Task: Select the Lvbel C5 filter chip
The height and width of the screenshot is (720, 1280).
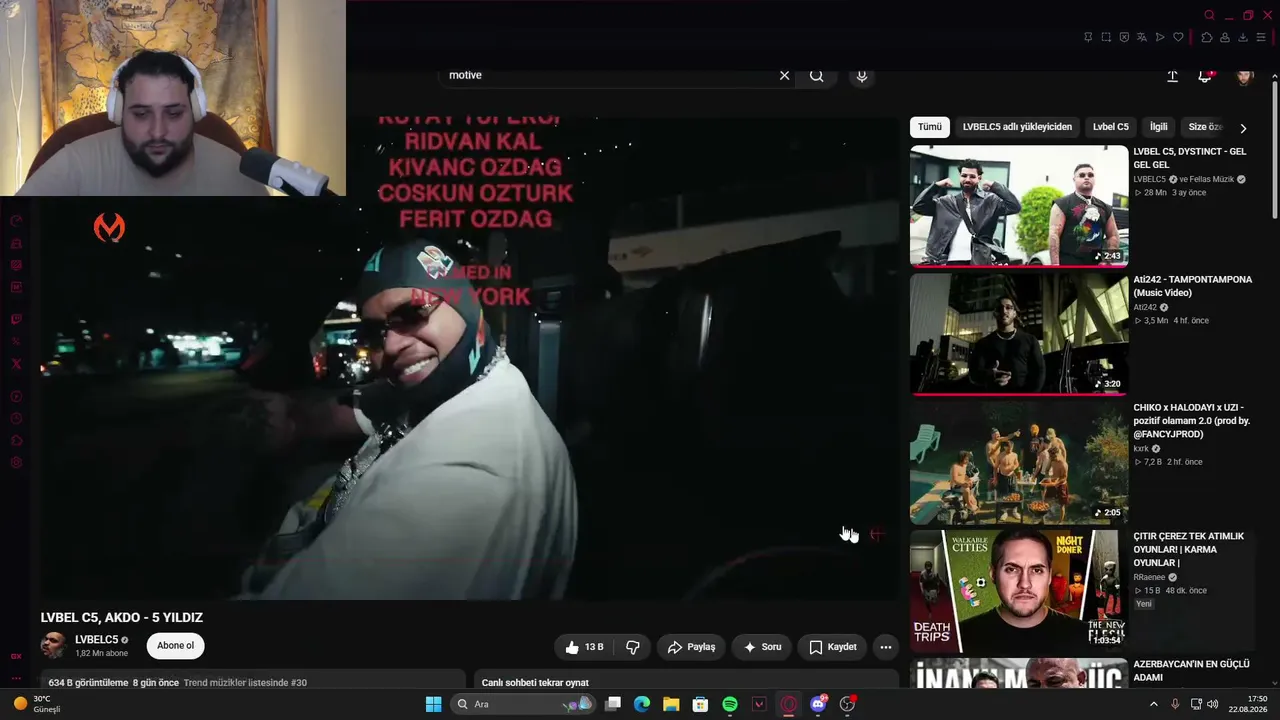Action: pos(1111,127)
